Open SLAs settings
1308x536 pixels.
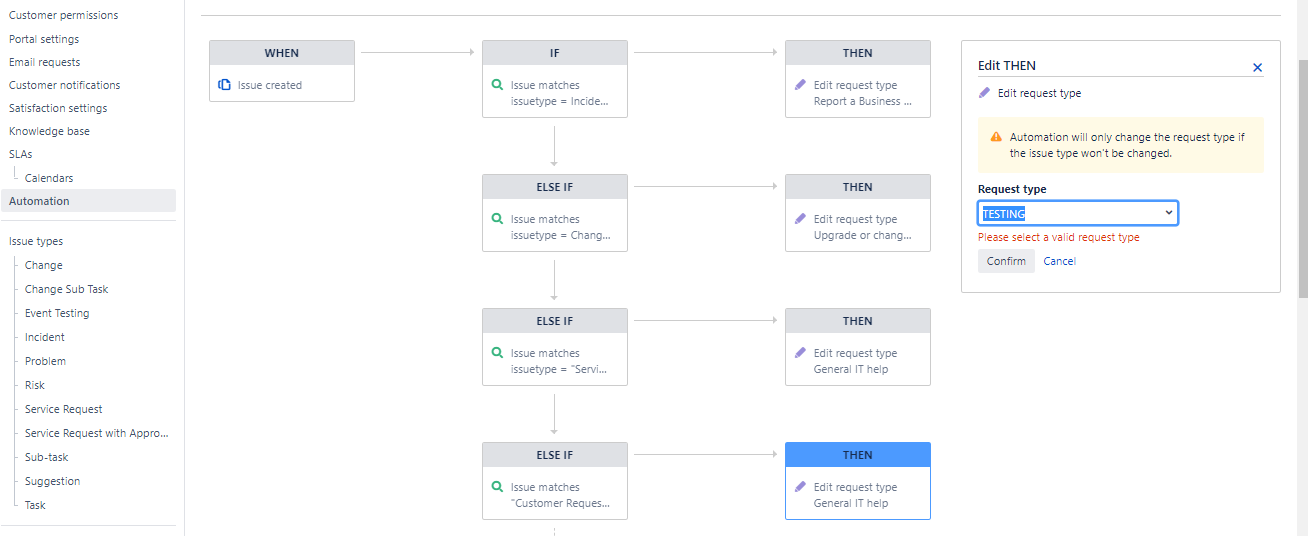pos(21,154)
